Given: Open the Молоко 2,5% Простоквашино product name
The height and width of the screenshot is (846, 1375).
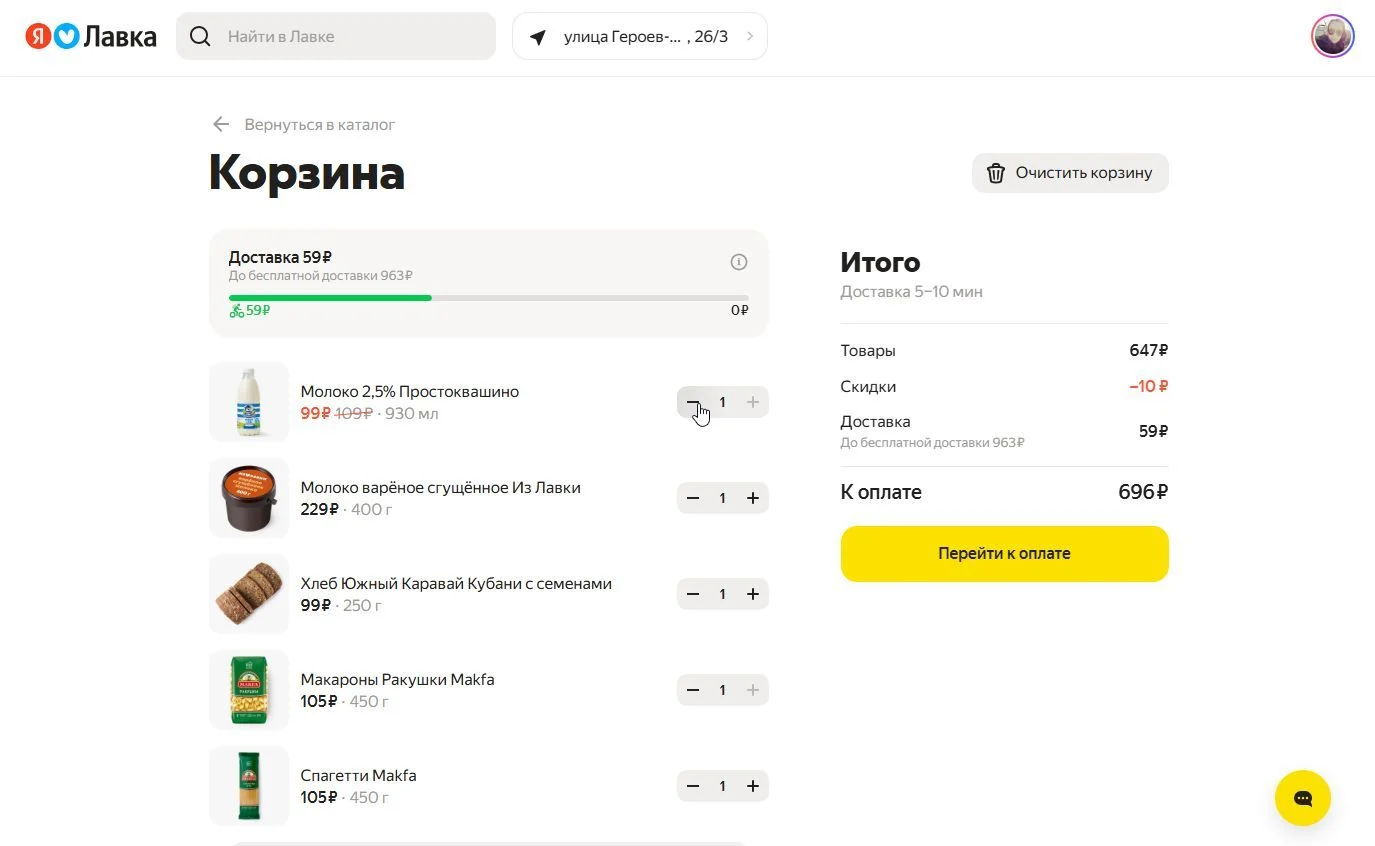Looking at the screenshot, I should [410, 391].
